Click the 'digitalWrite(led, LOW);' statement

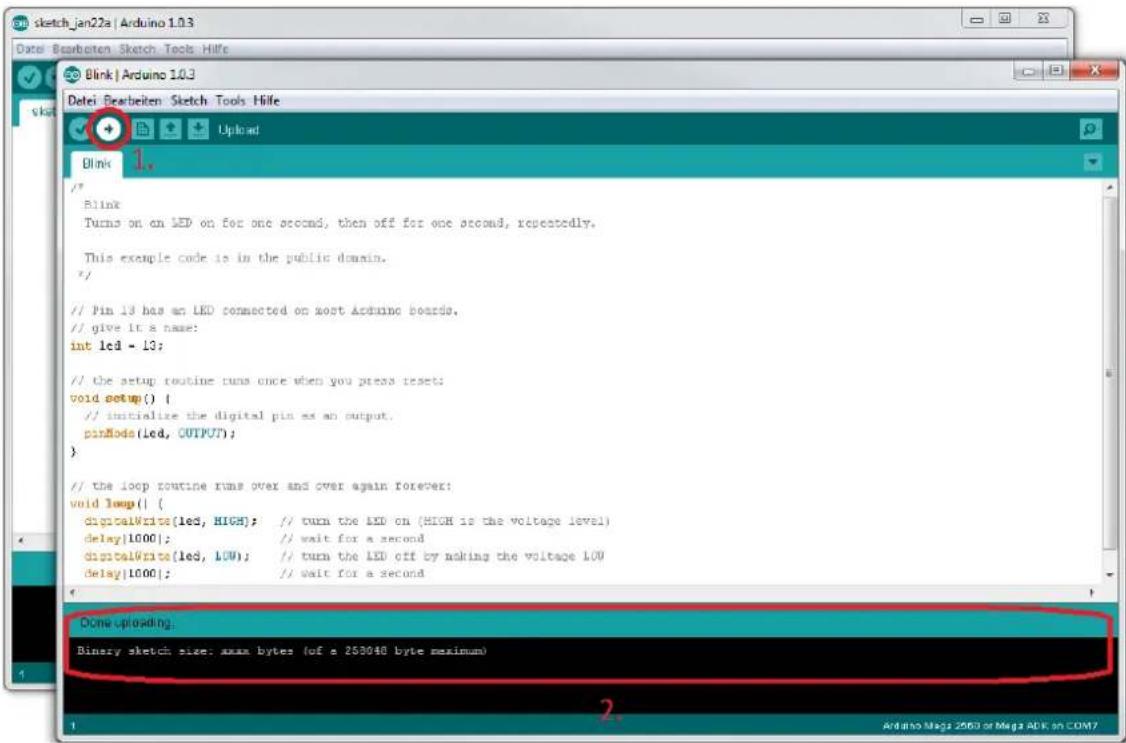[x=167, y=556]
